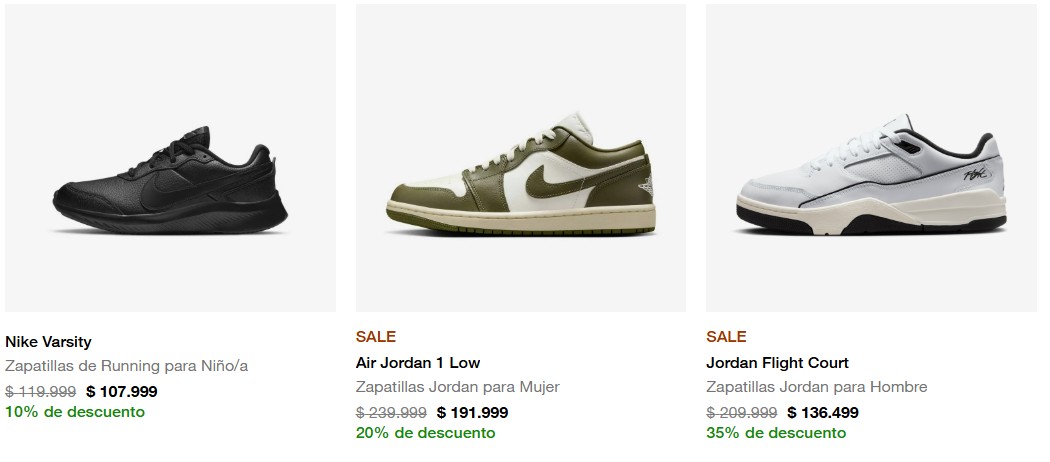
Task: Click the '10% de descuento' label
Action: click(x=75, y=412)
